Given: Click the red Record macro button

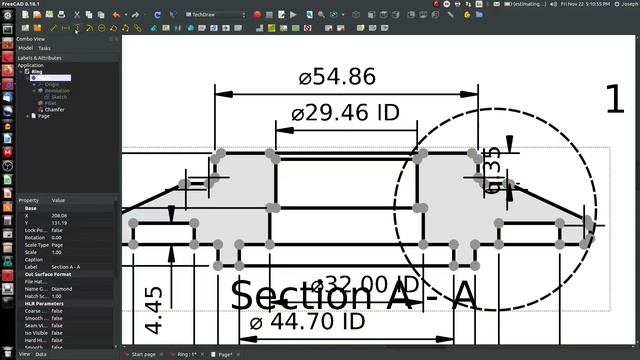Looking at the screenshot, I should pyautogui.click(x=257, y=15).
